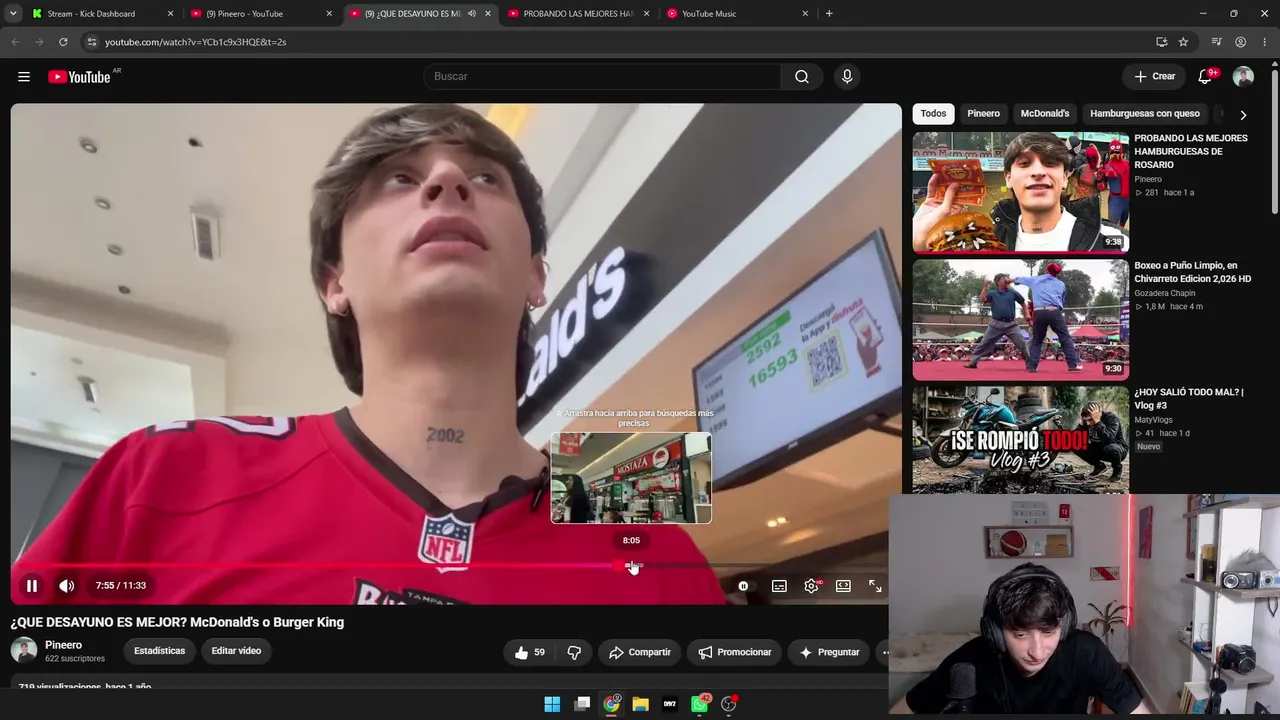The width and height of the screenshot is (1280, 720).
Task: View site information icon in address bar
Action: pyautogui.click(x=91, y=42)
